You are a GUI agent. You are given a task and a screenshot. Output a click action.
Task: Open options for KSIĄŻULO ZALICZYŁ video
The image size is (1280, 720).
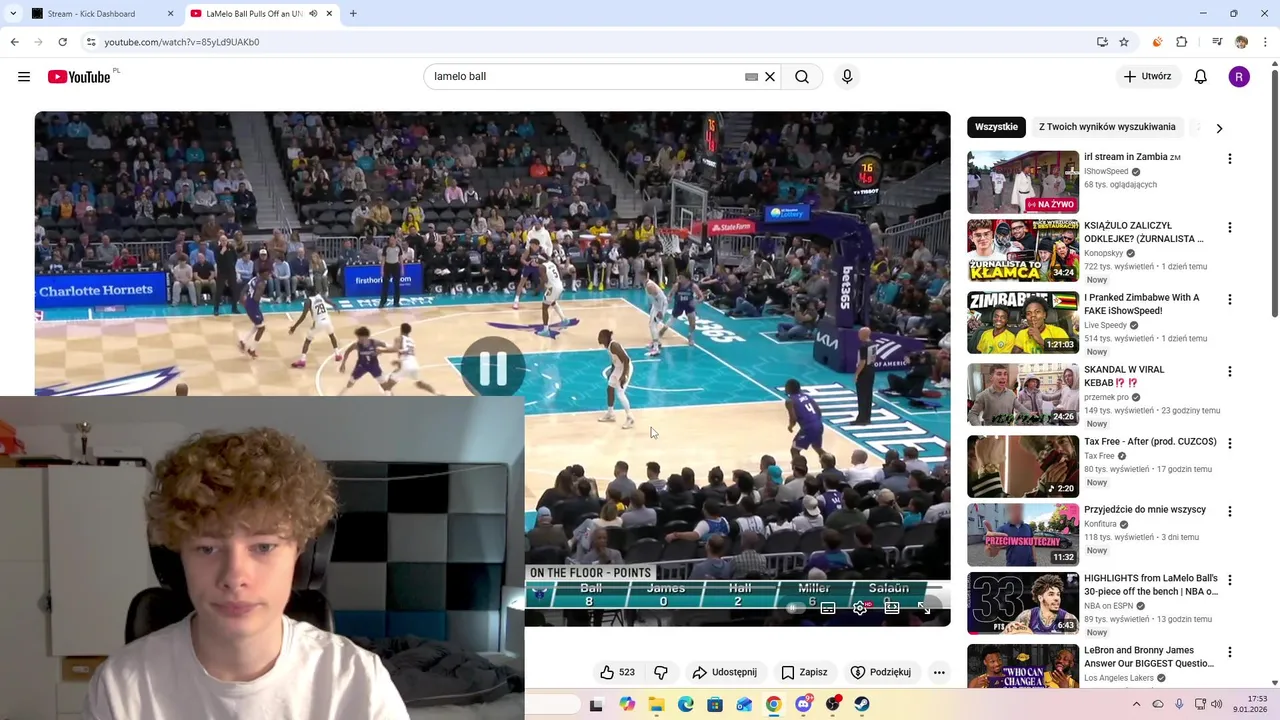point(1229,228)
